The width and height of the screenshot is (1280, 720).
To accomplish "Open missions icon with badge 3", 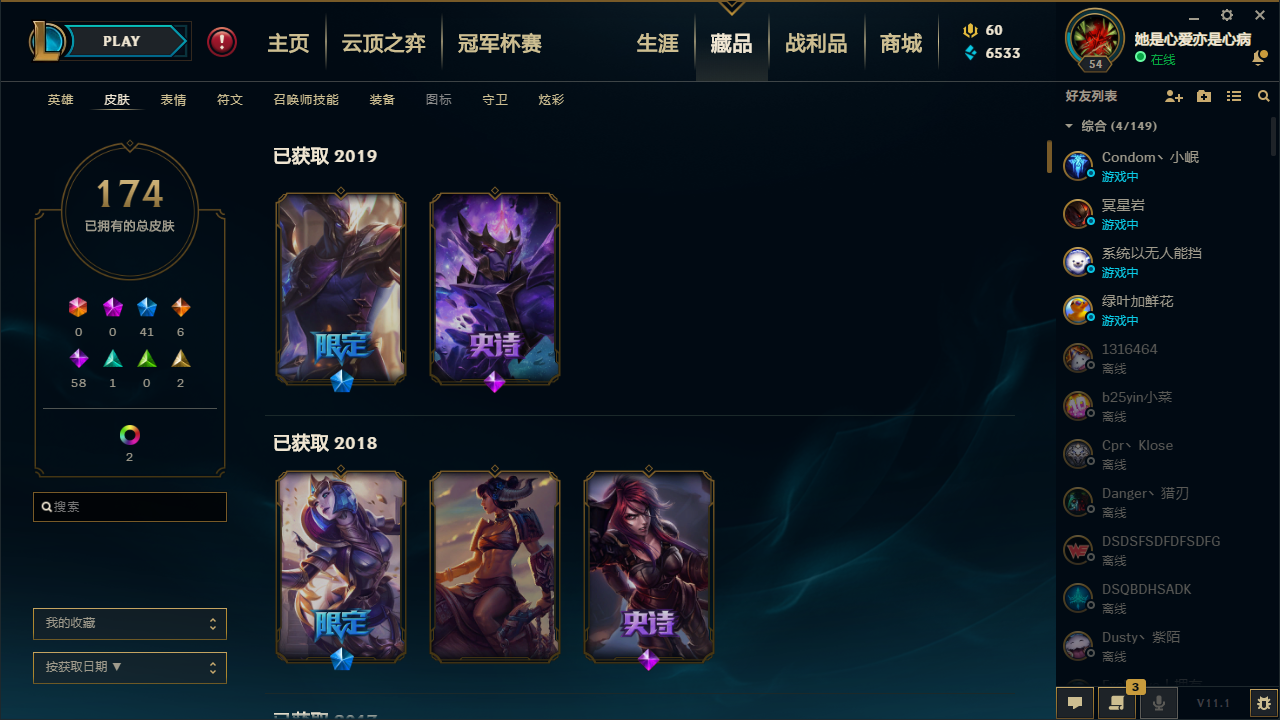I will 1117,703.
